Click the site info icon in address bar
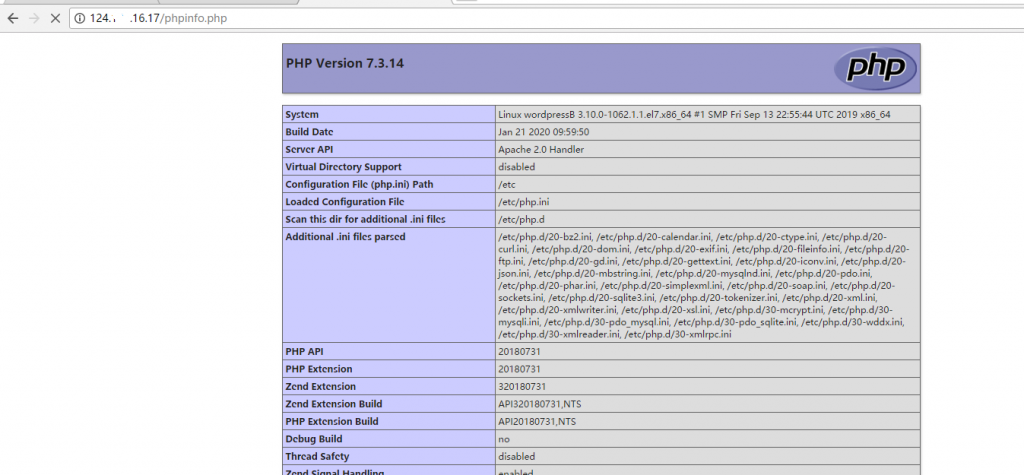Viewport: 1024px width, 475px height. point(80,18)
